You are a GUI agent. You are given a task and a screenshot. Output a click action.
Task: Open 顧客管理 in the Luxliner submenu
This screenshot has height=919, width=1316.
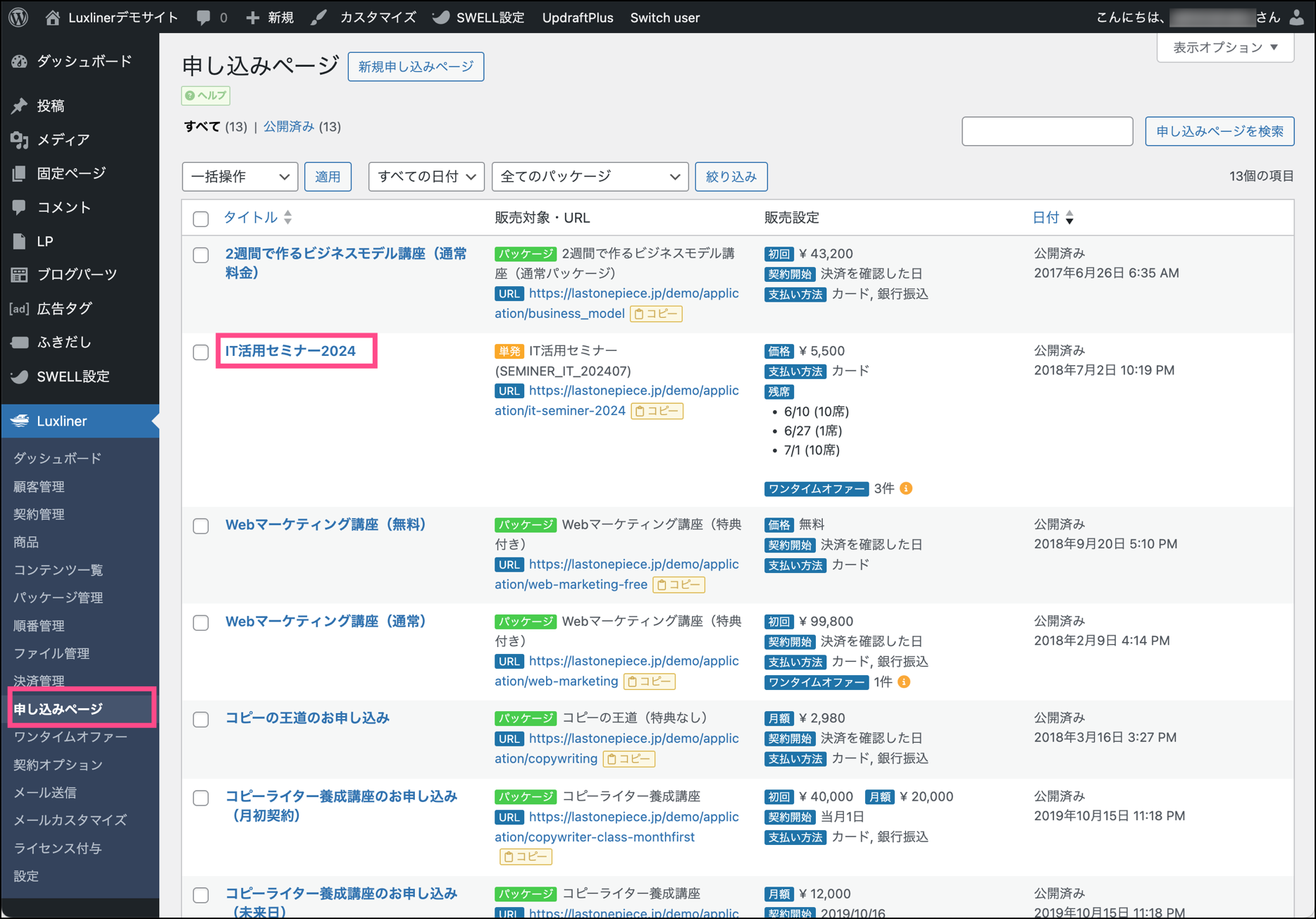[39, 486]
